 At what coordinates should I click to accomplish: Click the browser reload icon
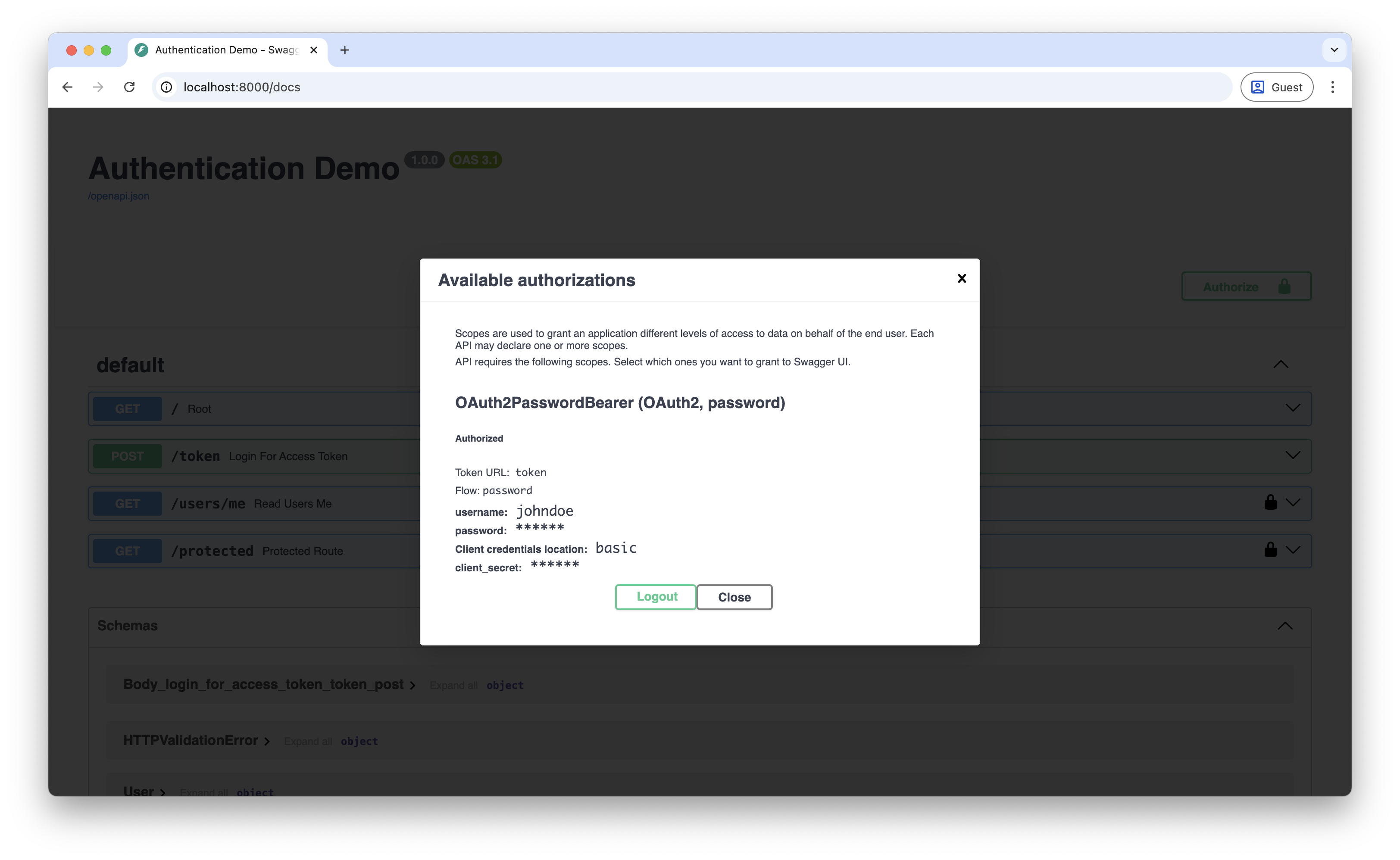click(x=129, y=87)
